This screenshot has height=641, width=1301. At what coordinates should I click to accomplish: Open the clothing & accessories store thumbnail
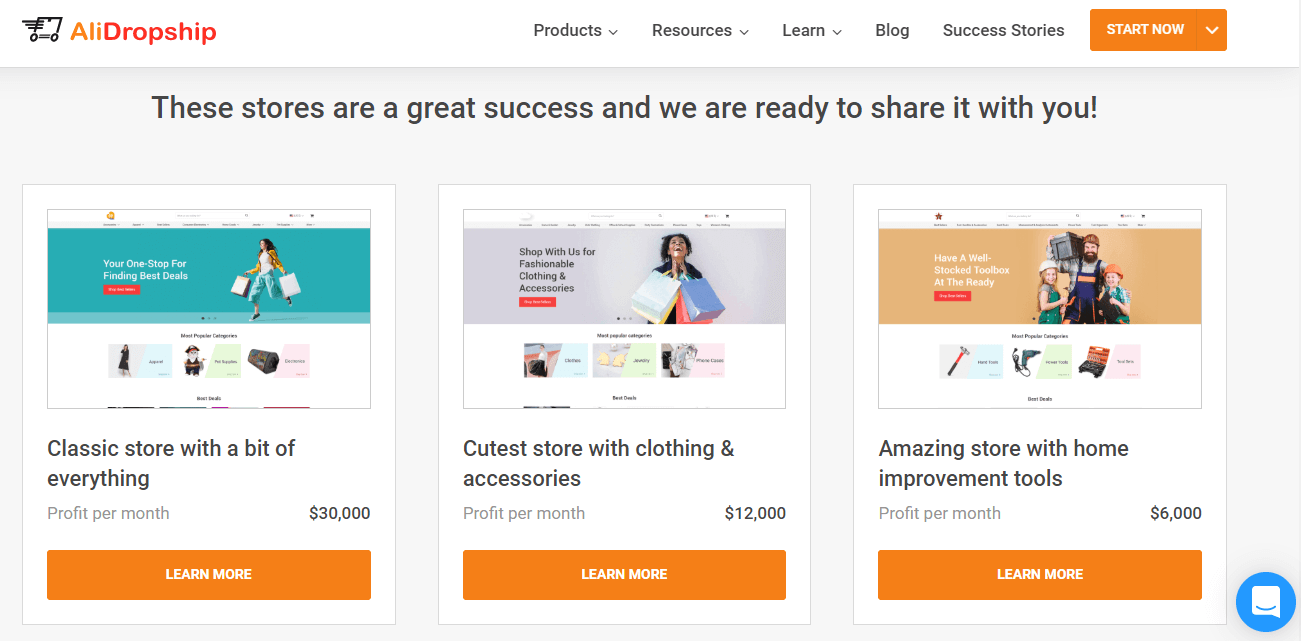pos(624,308)
